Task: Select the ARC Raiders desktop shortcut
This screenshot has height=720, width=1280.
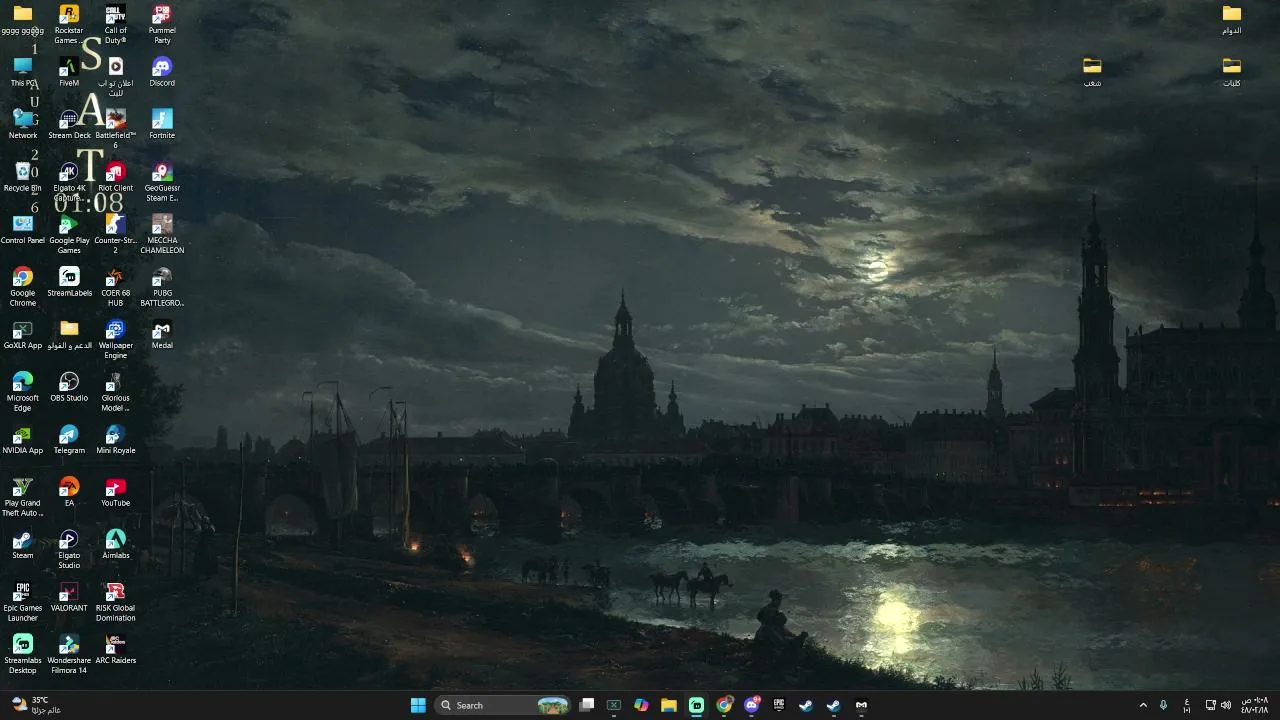Action: click(115, 649)
